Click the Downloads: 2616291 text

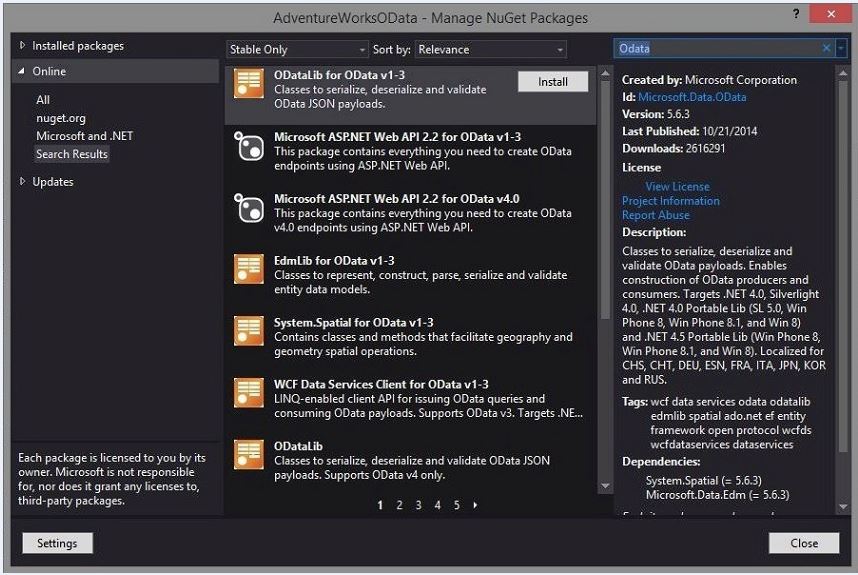click(x=674, y=148)
